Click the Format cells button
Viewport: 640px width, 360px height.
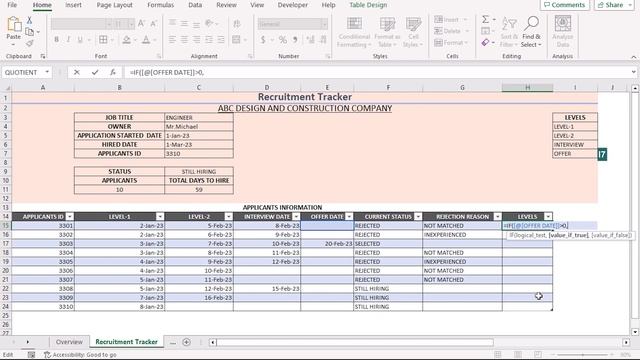[451, 42]
